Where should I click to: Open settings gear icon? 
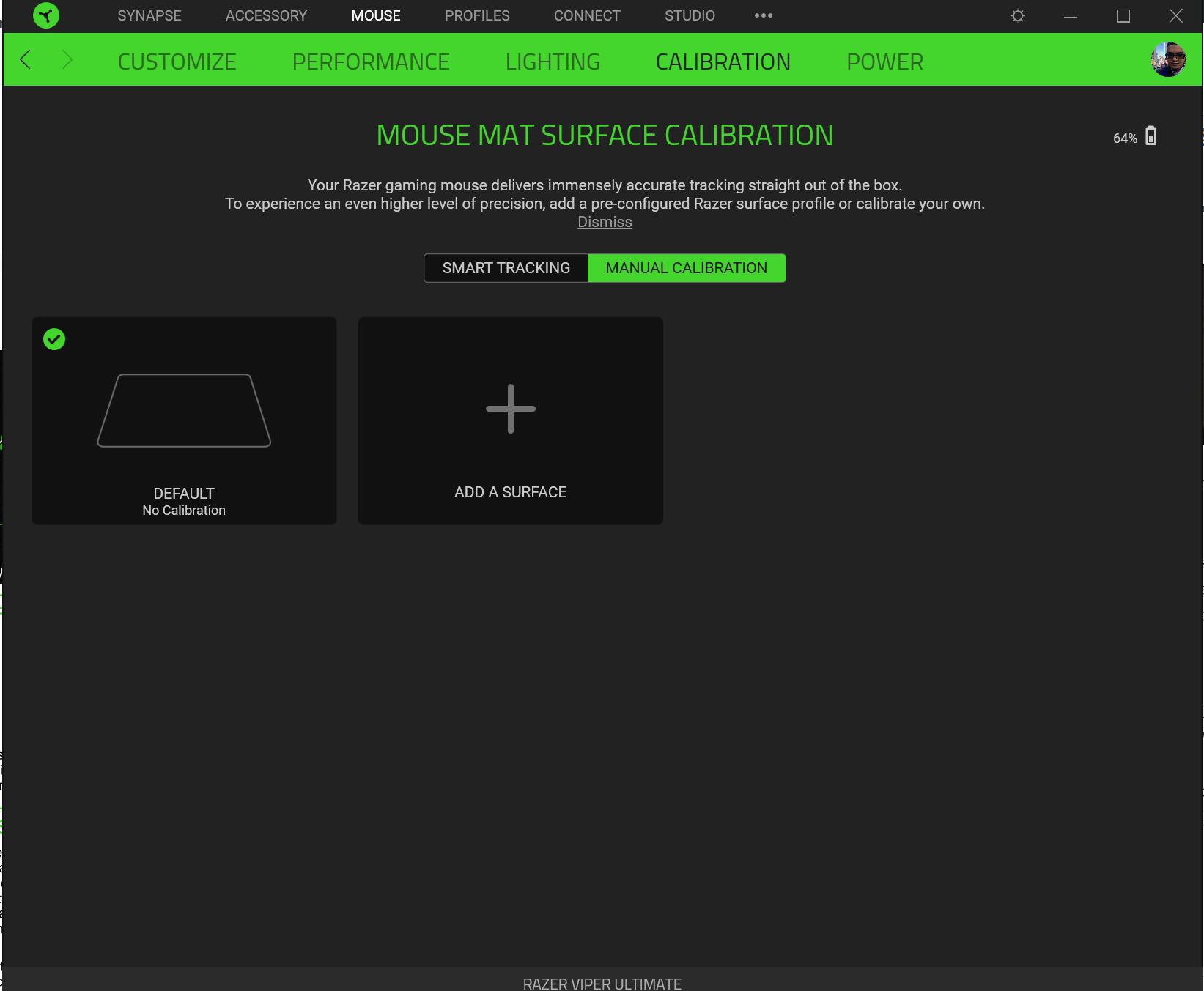(x=1018, y=15)
